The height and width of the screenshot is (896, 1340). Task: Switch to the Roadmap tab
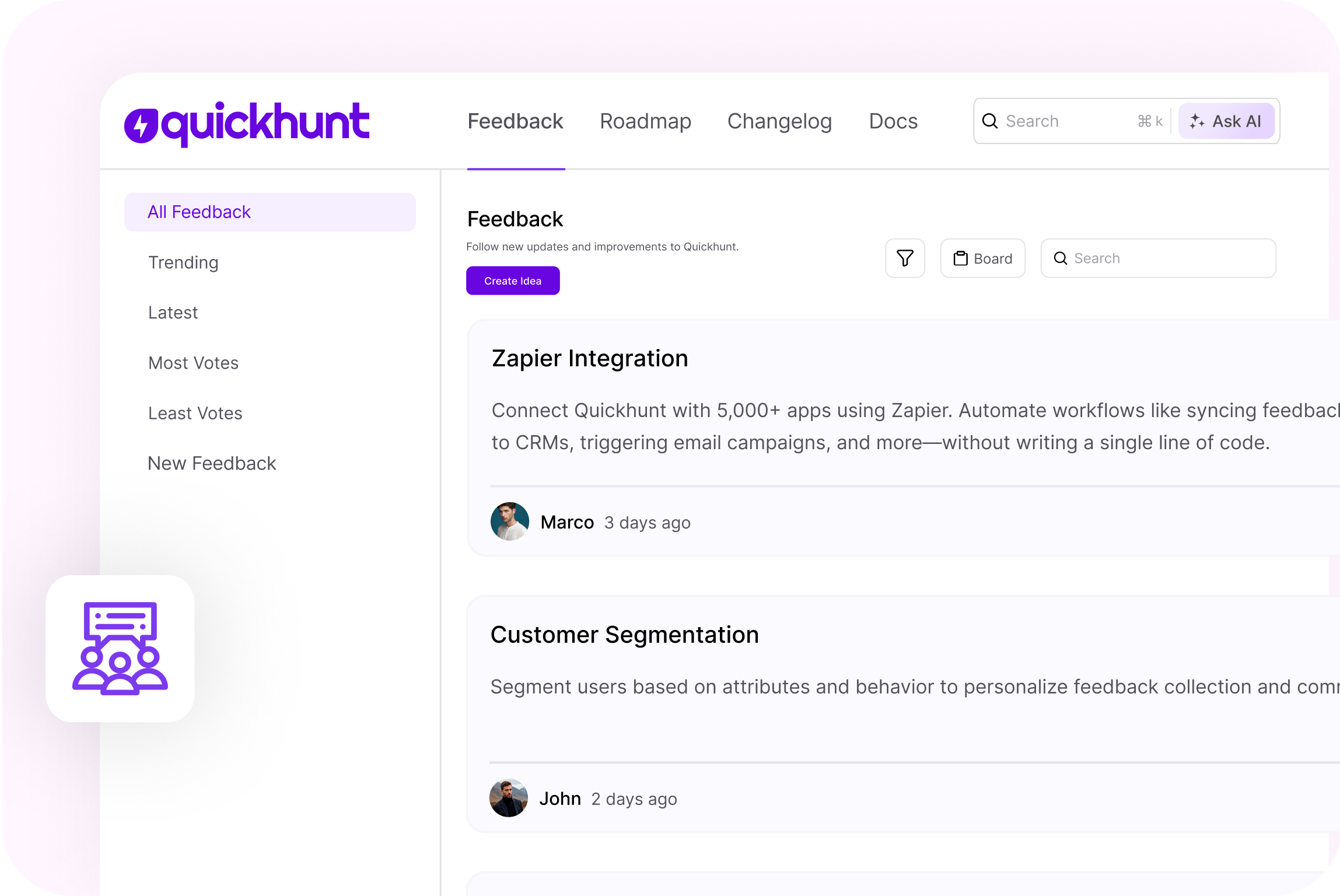point(646,121)
